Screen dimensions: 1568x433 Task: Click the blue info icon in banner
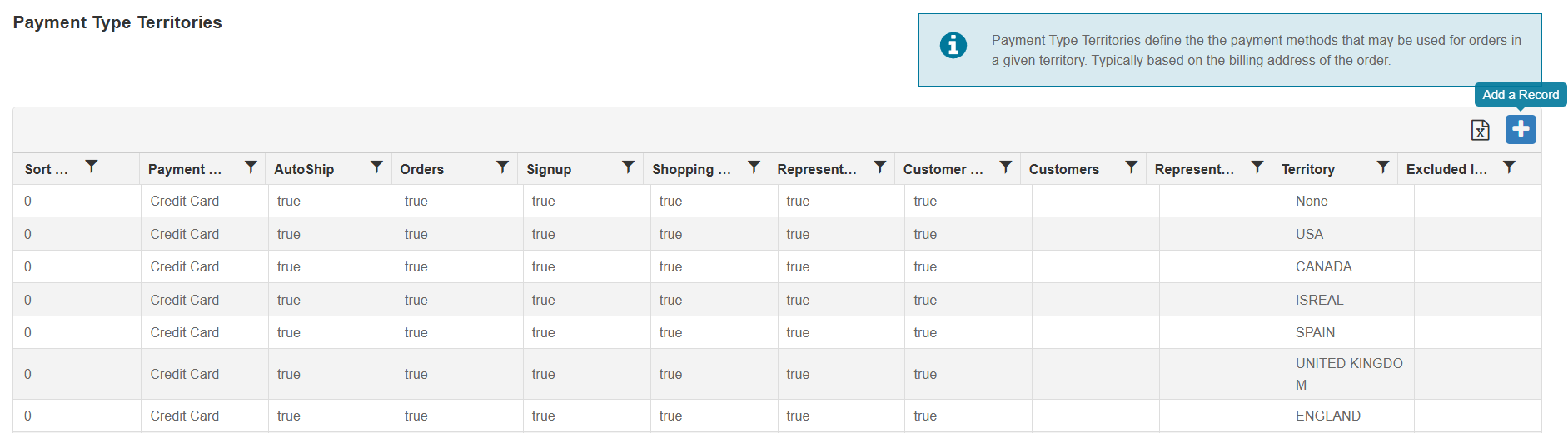click(953, 45)
